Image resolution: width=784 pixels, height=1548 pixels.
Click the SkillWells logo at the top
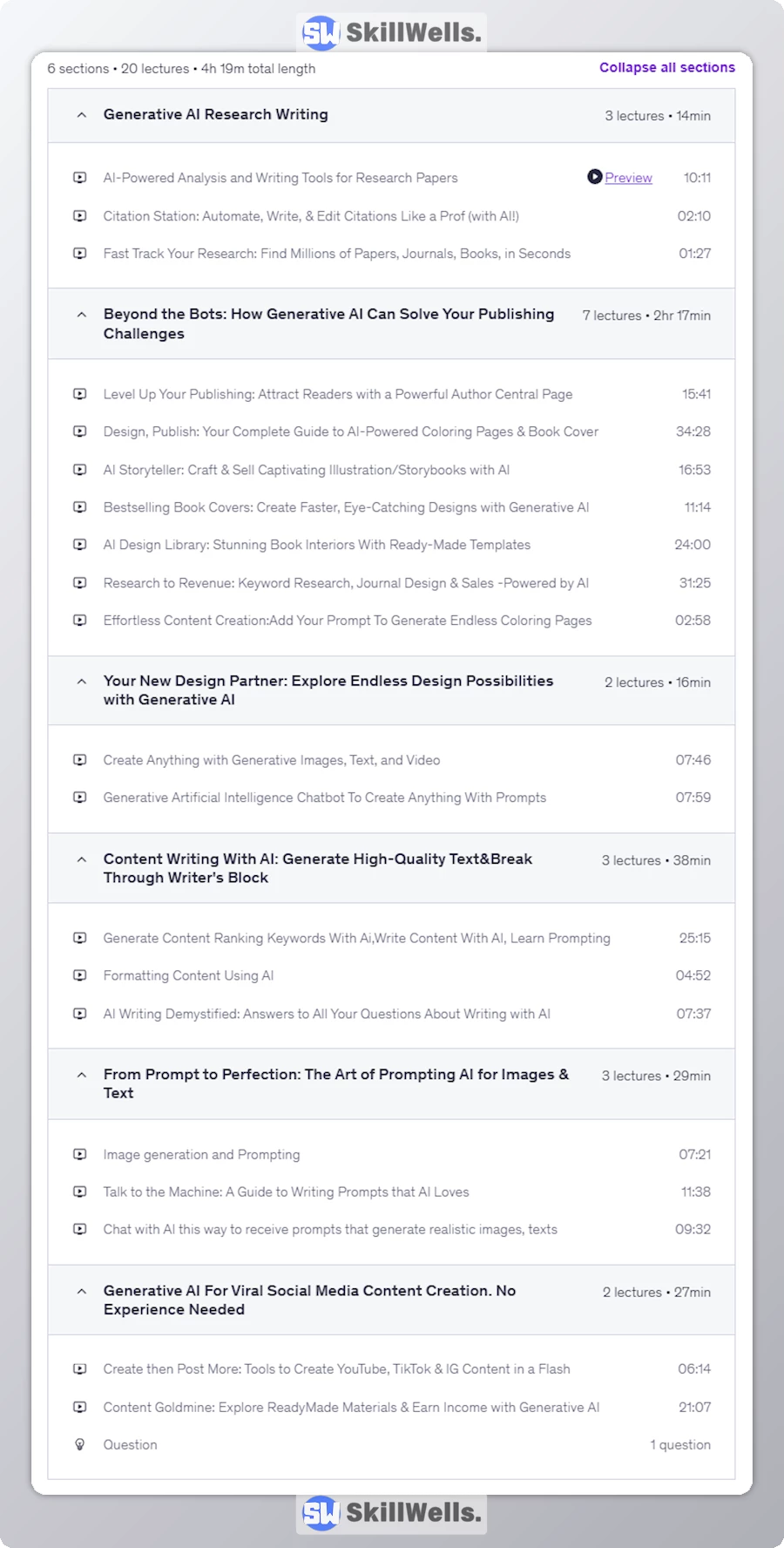(391, 33)
